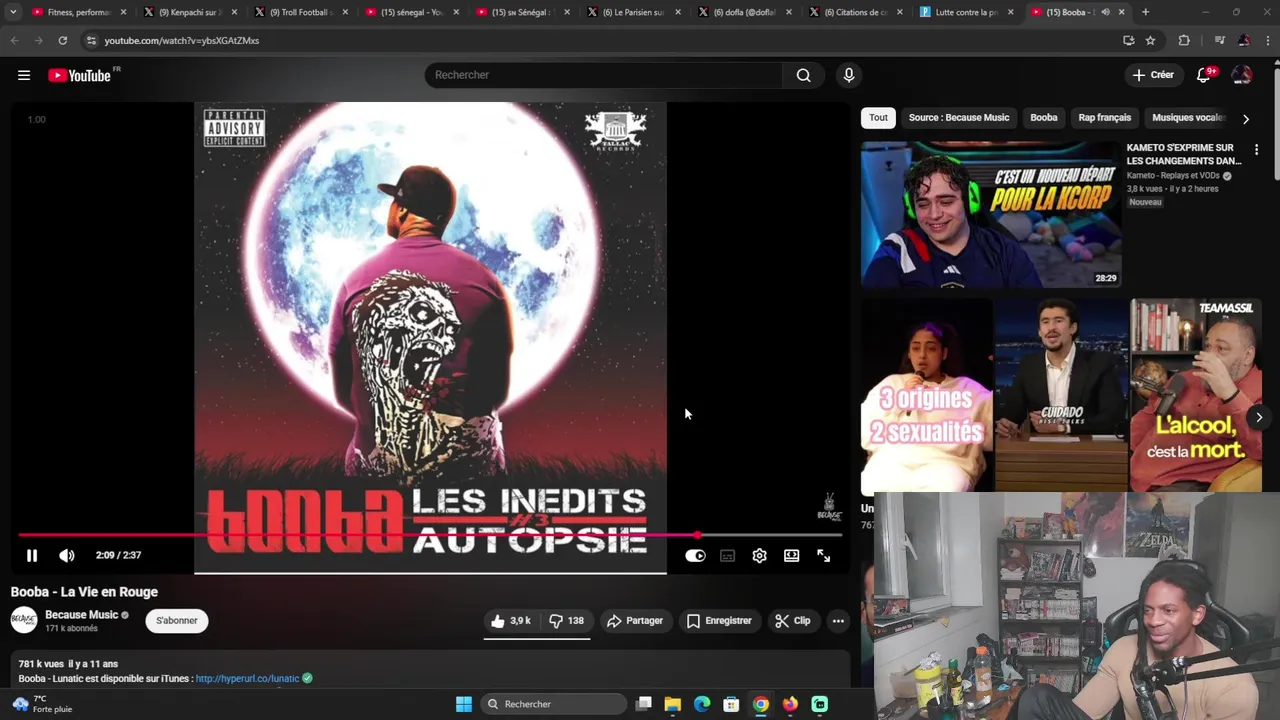Share the video via Partager

[x=635, y=621]
